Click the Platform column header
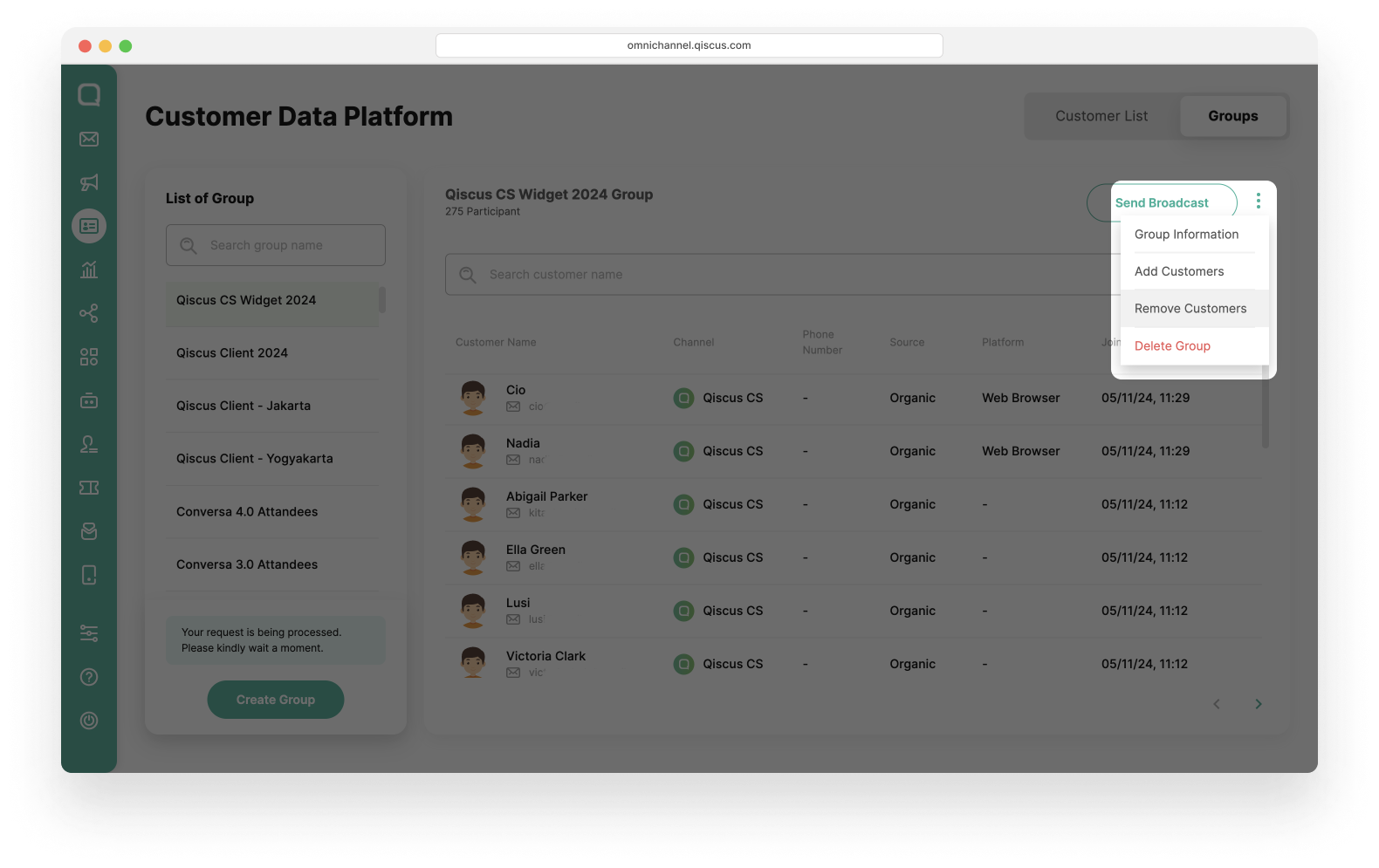1379x868 pixels. pos(1003,343)
